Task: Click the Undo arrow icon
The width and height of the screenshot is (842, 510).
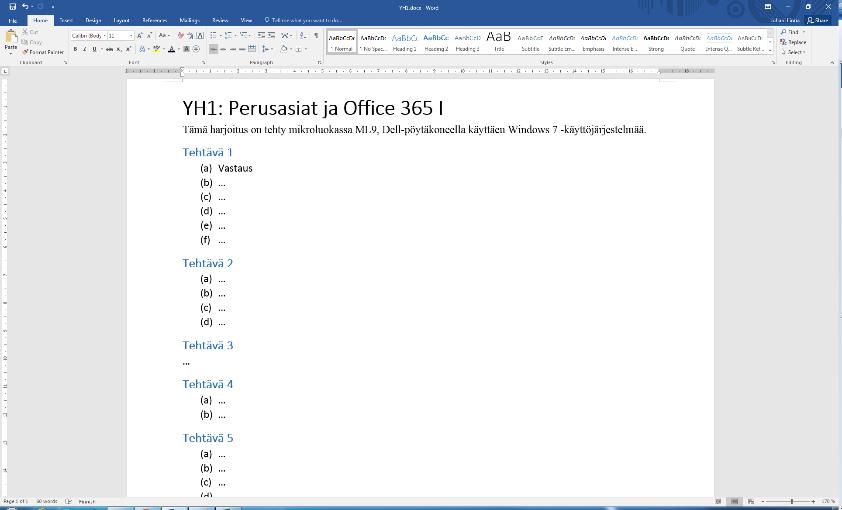Action: click(x=25, y=6)
